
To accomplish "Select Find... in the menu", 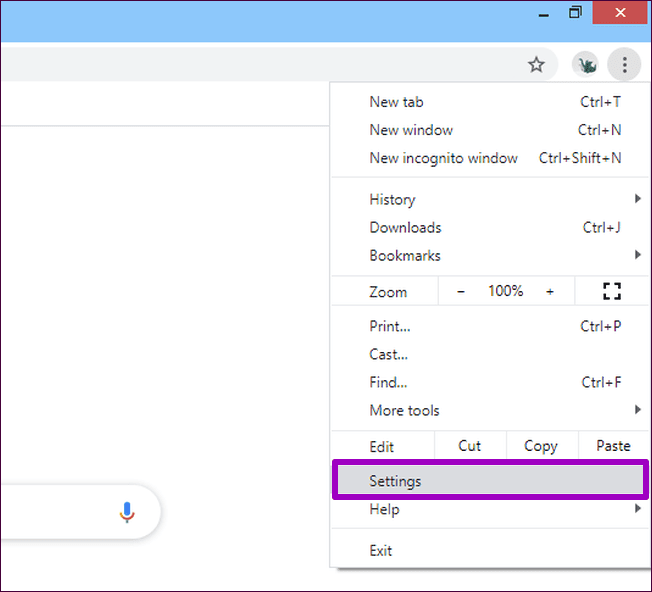I will 490,382.
